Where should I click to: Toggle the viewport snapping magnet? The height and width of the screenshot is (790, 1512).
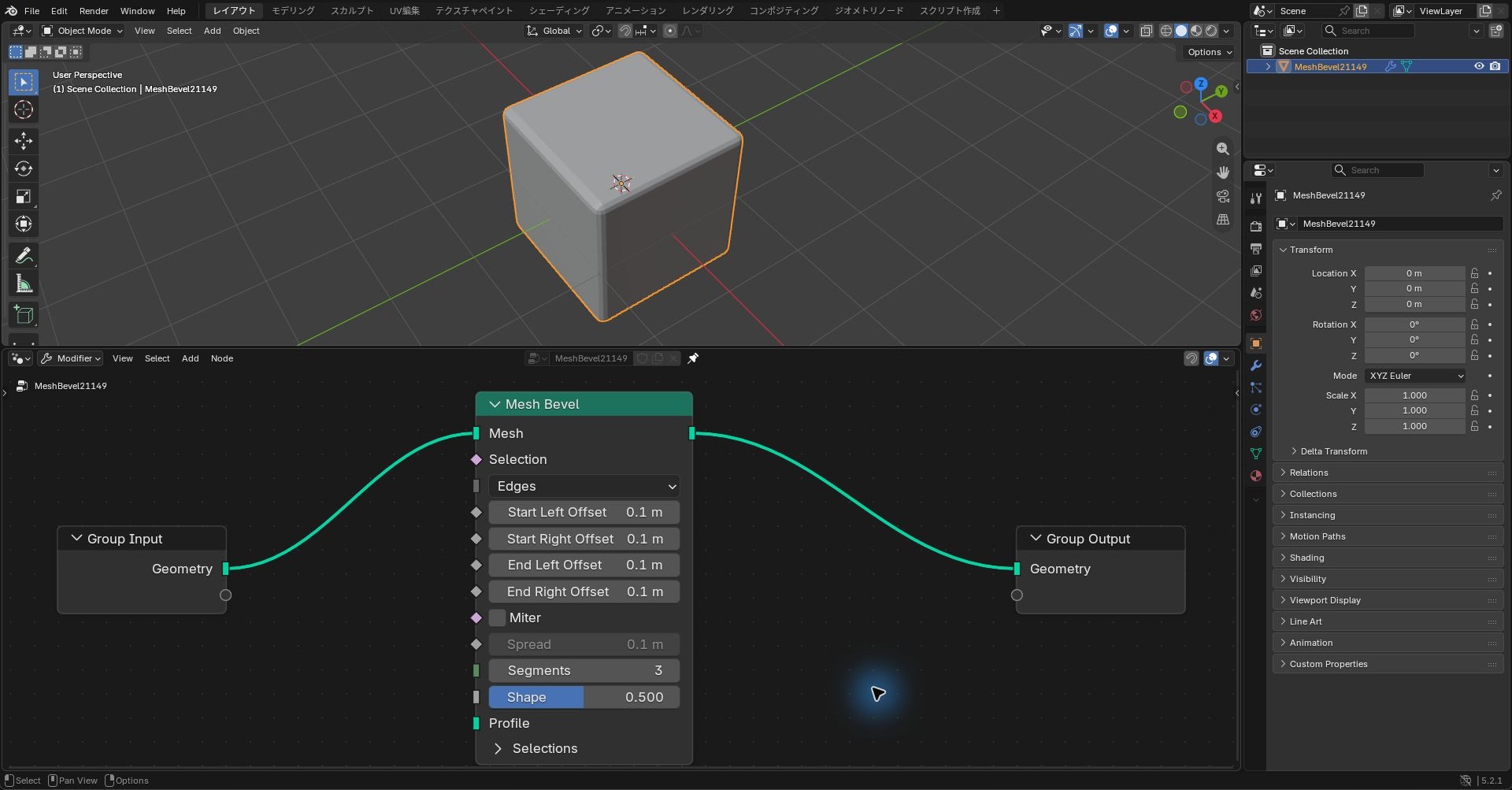coord(624,31)
